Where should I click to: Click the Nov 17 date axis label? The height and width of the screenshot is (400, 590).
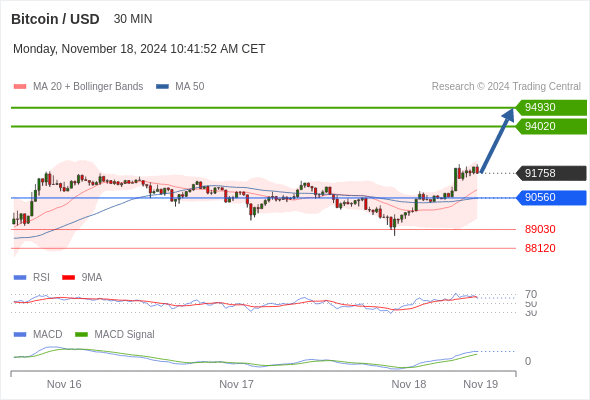(236, 384)
